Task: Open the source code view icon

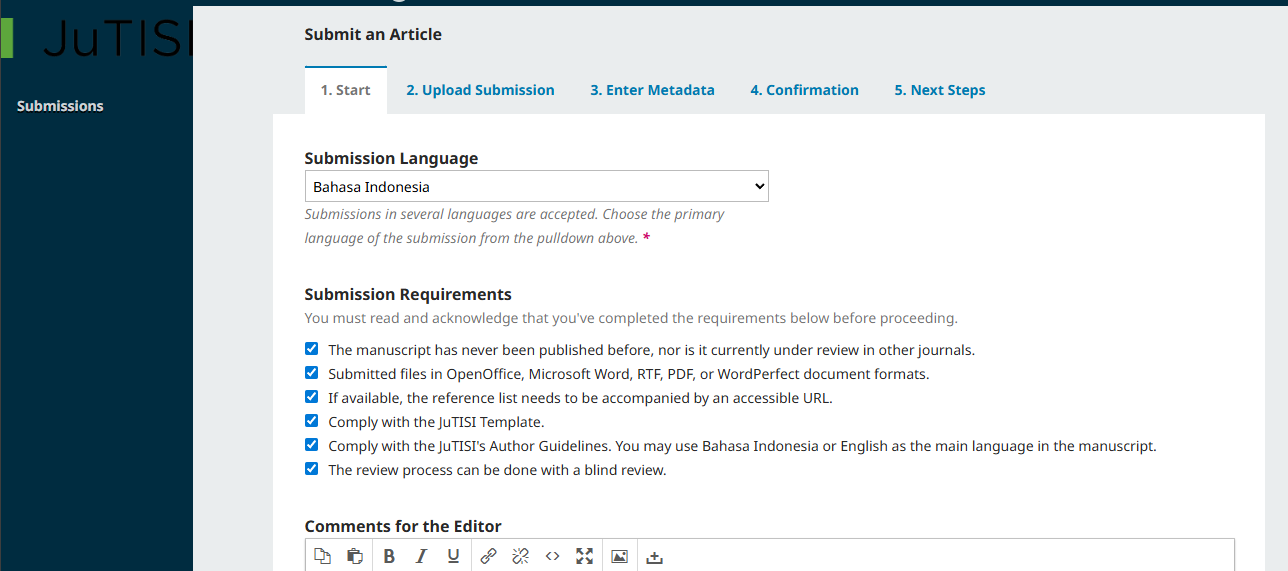Action: (552, 556)
